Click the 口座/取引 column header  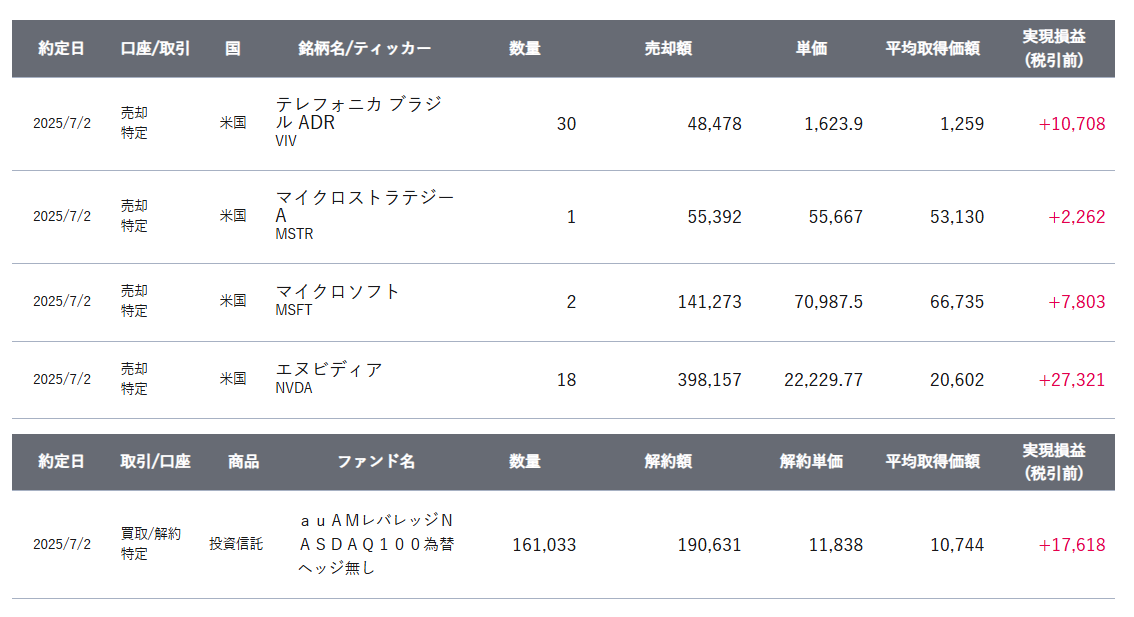tap(155, 48)
